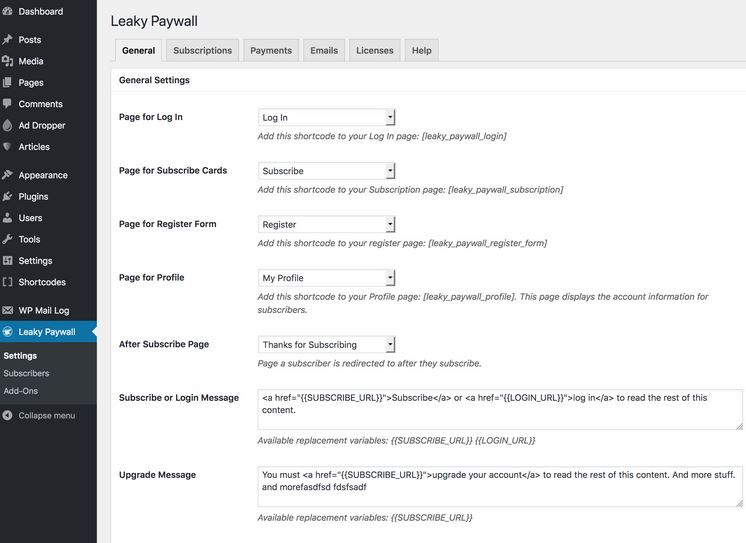Screen dimensions: 746x543
Task: Select the General tab
Action: 138,50
